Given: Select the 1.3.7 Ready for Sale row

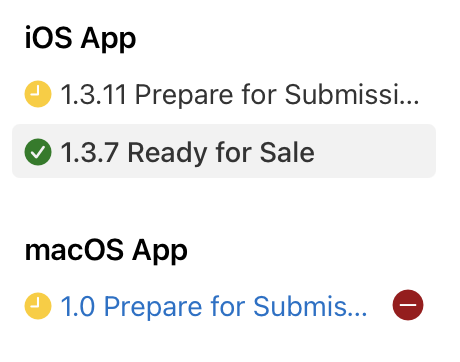Looking at the screenshot, I should pyautogui.click(x=224, y=151).
